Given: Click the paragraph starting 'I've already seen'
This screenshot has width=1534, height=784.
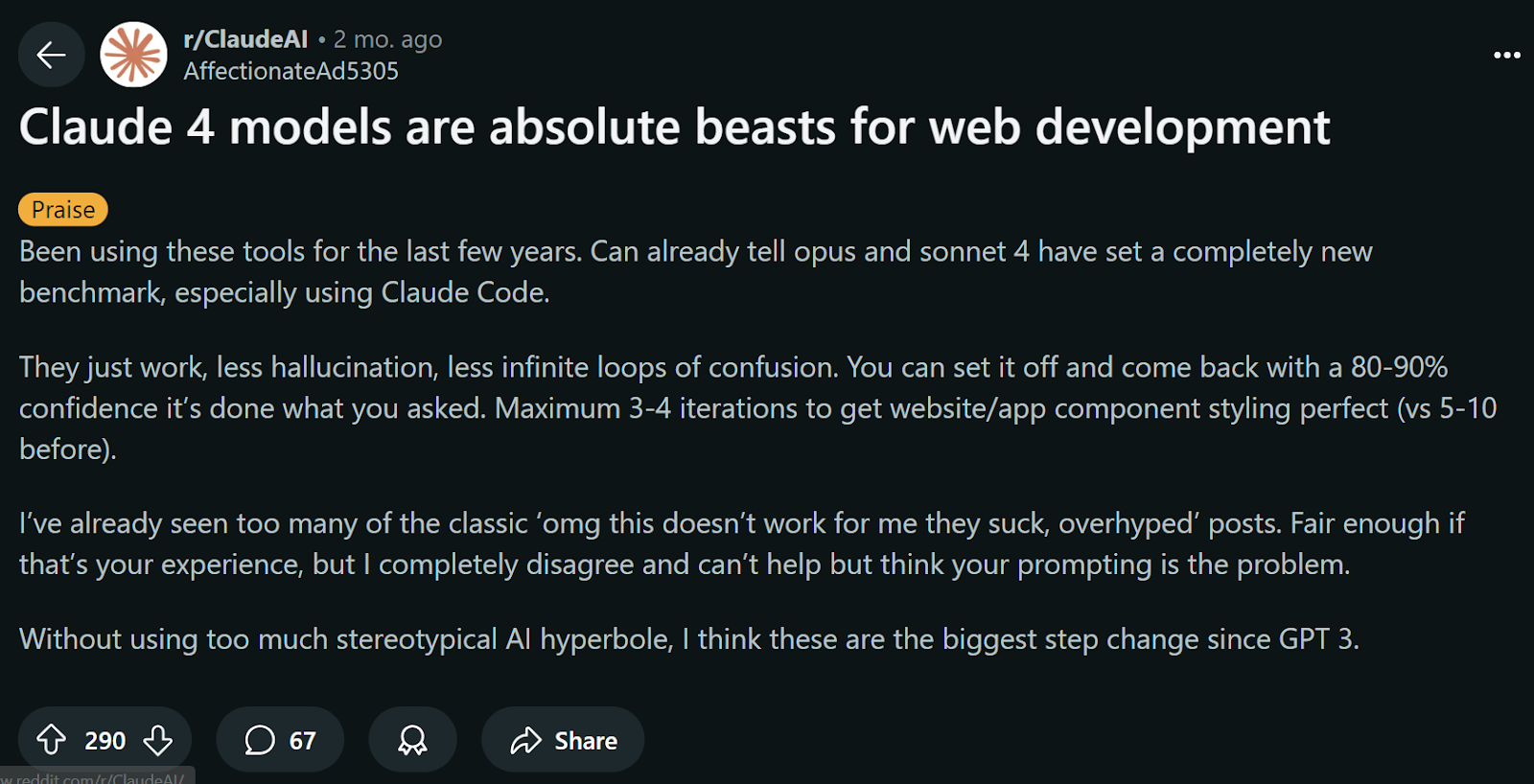Looking at the screenshot, I should pyautogui.click(x=742, y=543).
